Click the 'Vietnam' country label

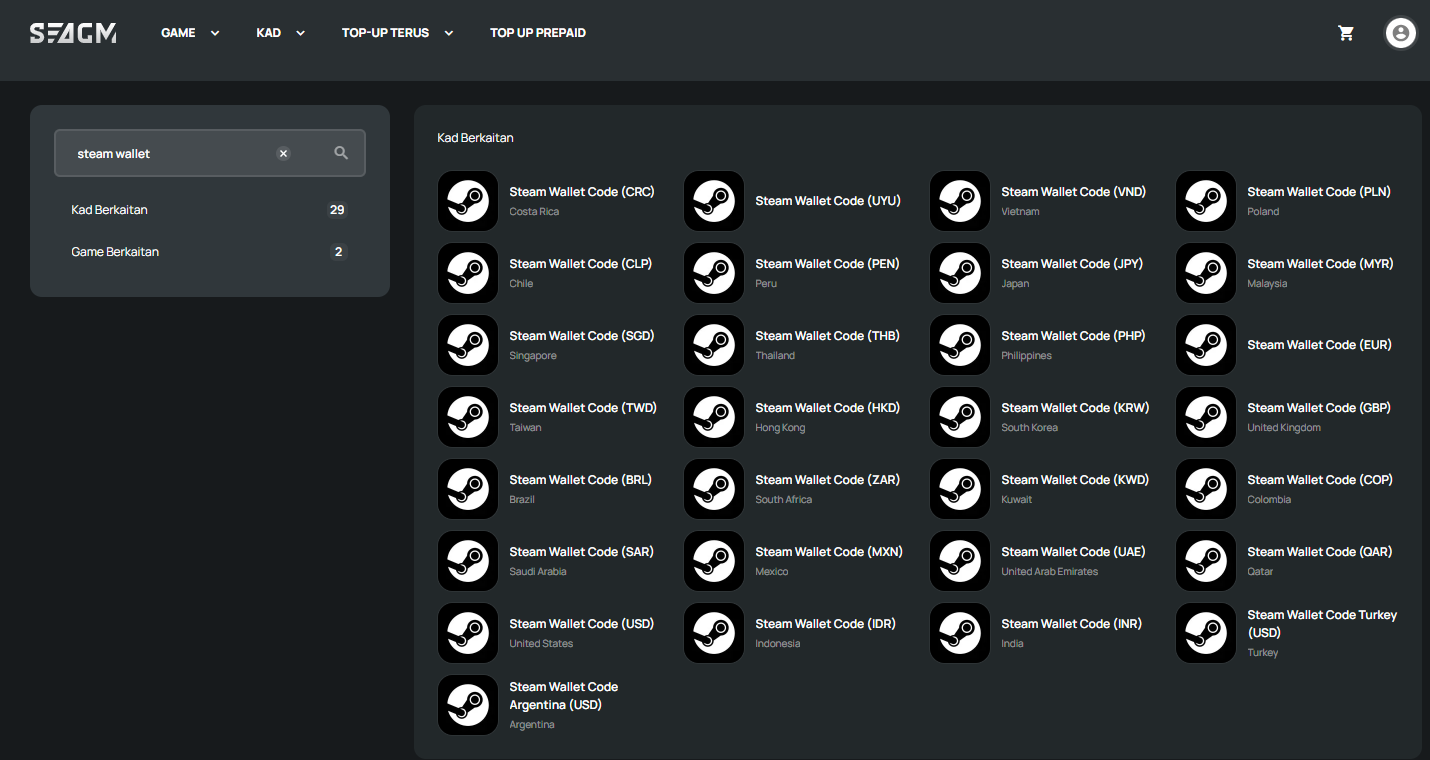pyautogui.click(x=1021, y=212)
